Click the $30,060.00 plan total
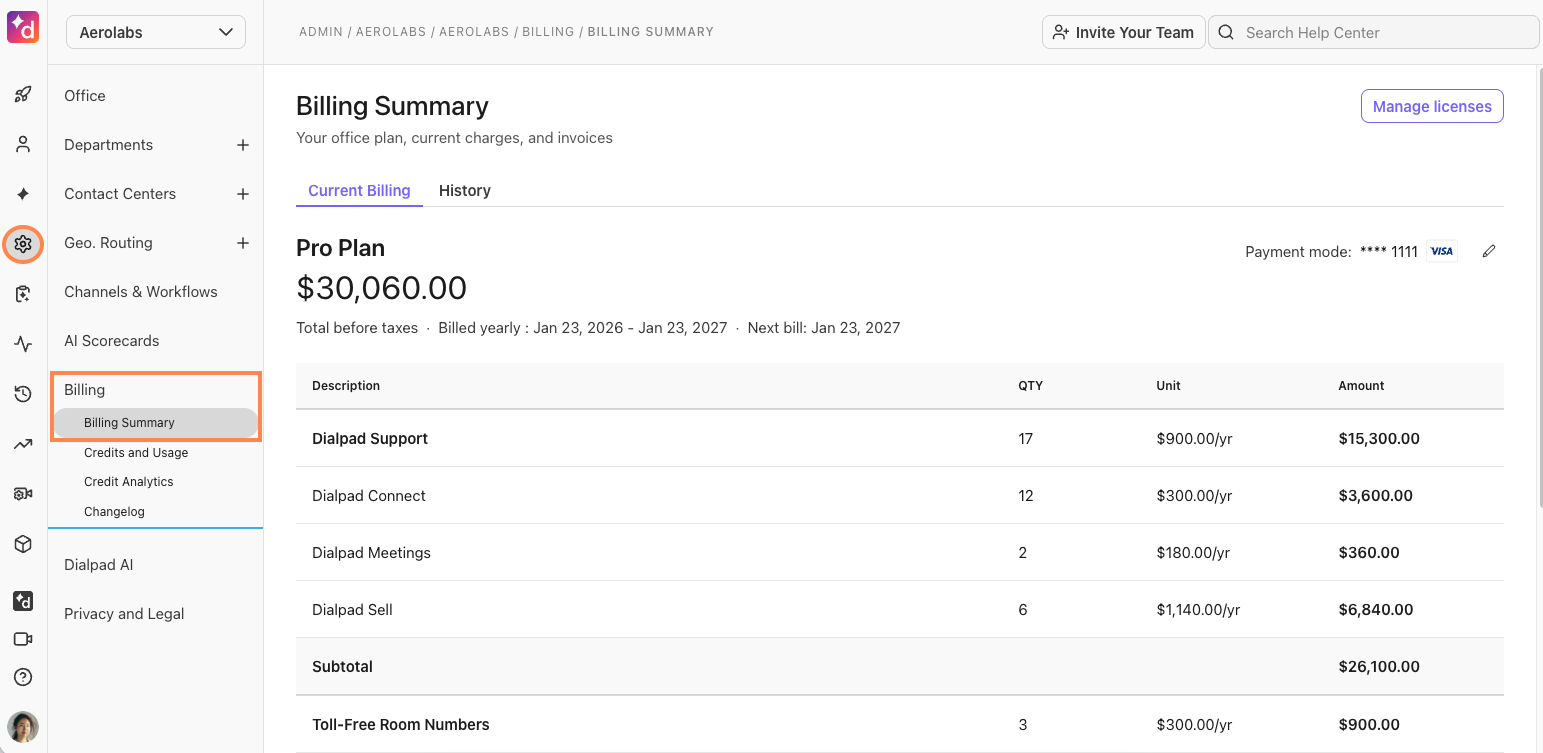The image size is (1543, 753). tap(382, 288)
